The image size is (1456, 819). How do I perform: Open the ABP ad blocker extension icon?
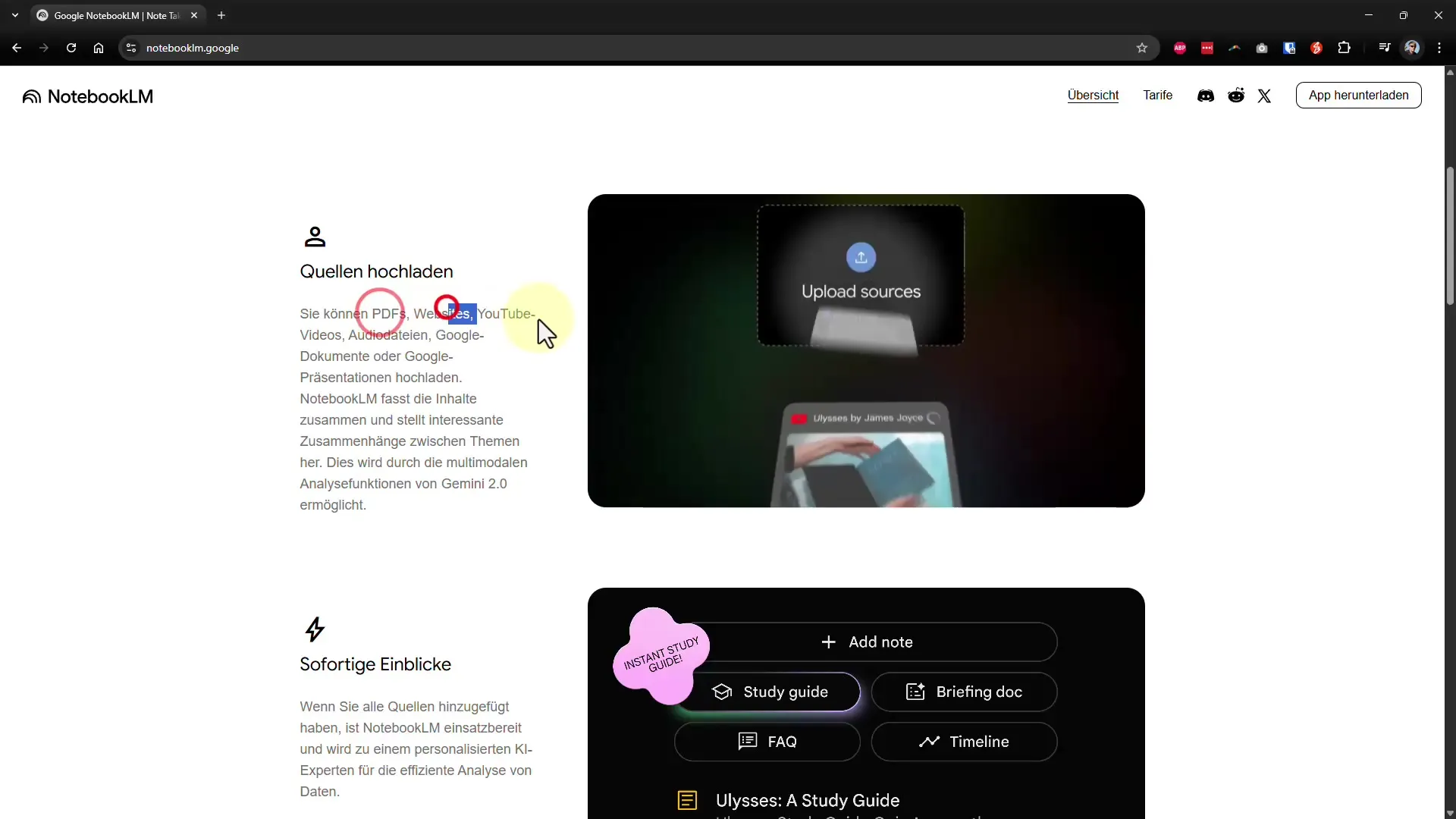point(1180,48)
